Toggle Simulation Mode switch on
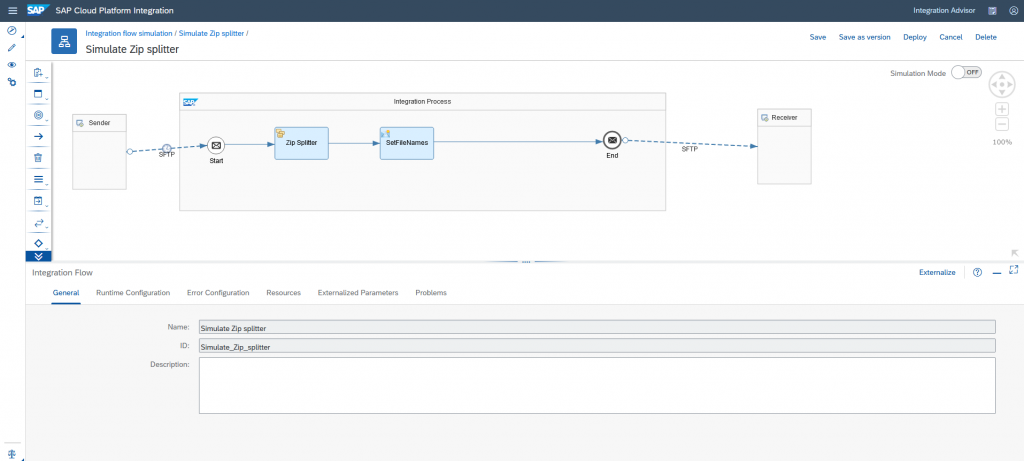The width and height of the screenshot is (1024, 461). click(966, 72)
